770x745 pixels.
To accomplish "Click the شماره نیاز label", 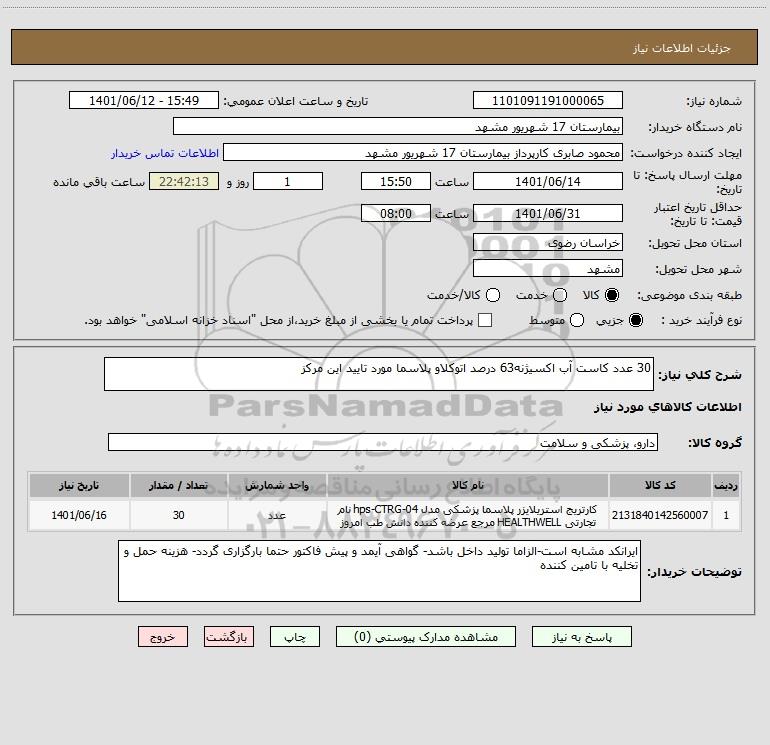I will [x=714, y=101].
